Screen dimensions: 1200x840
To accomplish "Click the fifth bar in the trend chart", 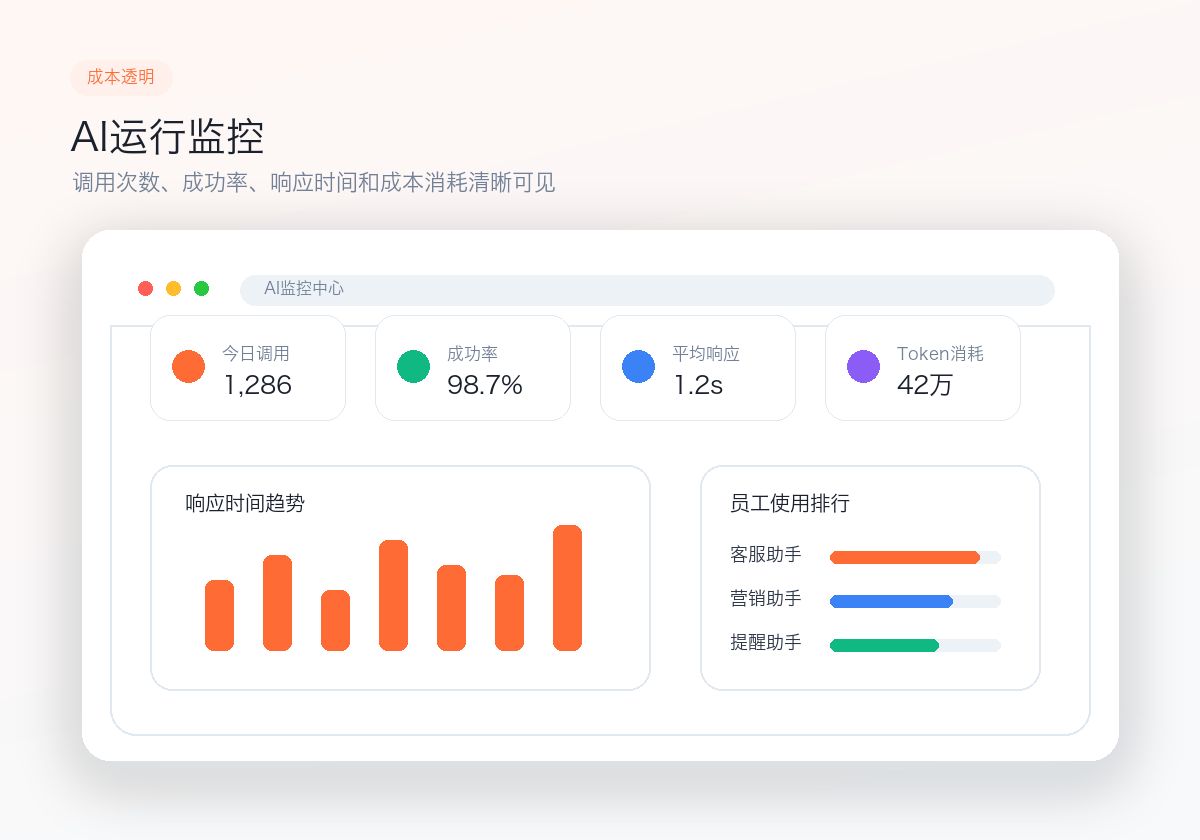I will (451, 608).
